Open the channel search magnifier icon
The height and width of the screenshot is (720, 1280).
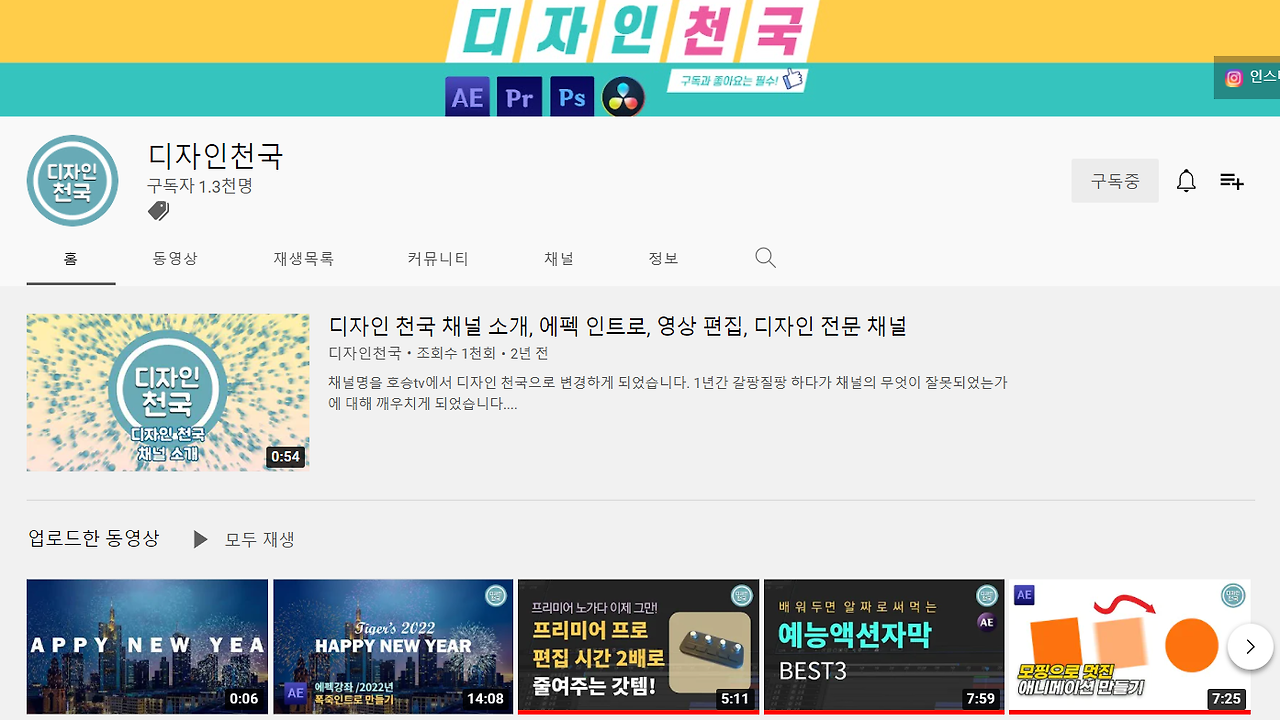click(x=765, y=258)
